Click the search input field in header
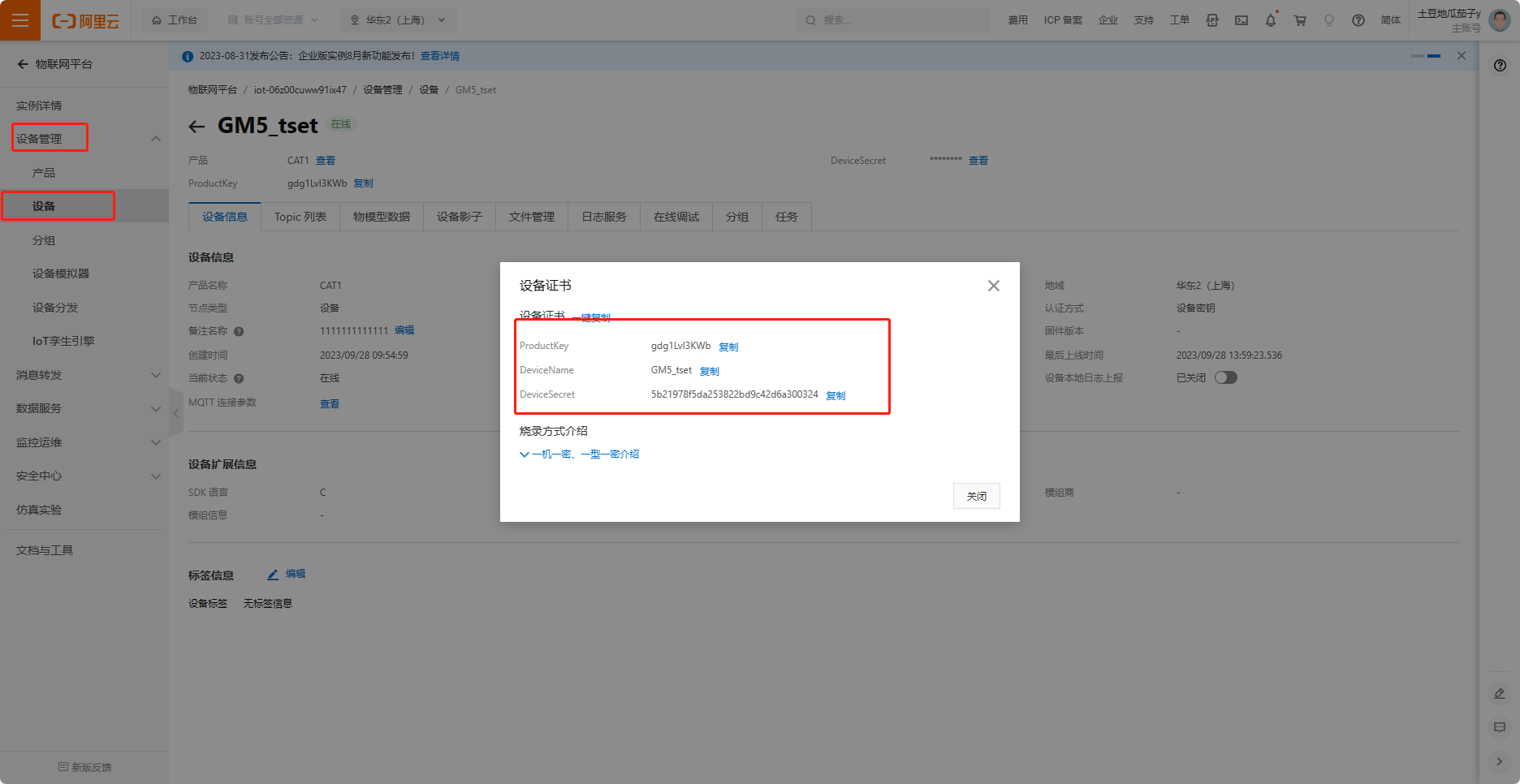 click(893, 20)
